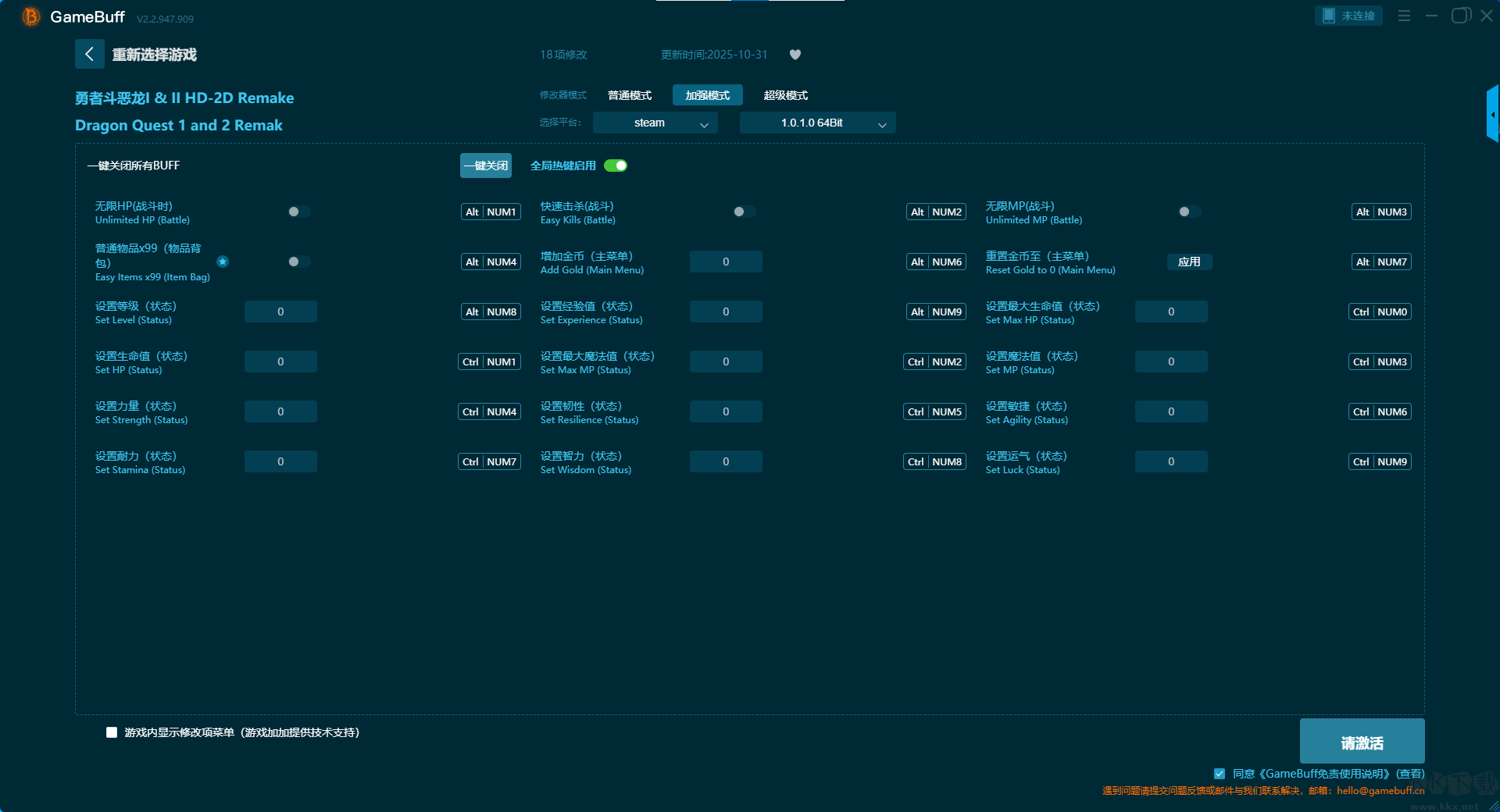
Task: Toggle Easy Kills (Battle) switch
Action: click(x=745, y=212)
